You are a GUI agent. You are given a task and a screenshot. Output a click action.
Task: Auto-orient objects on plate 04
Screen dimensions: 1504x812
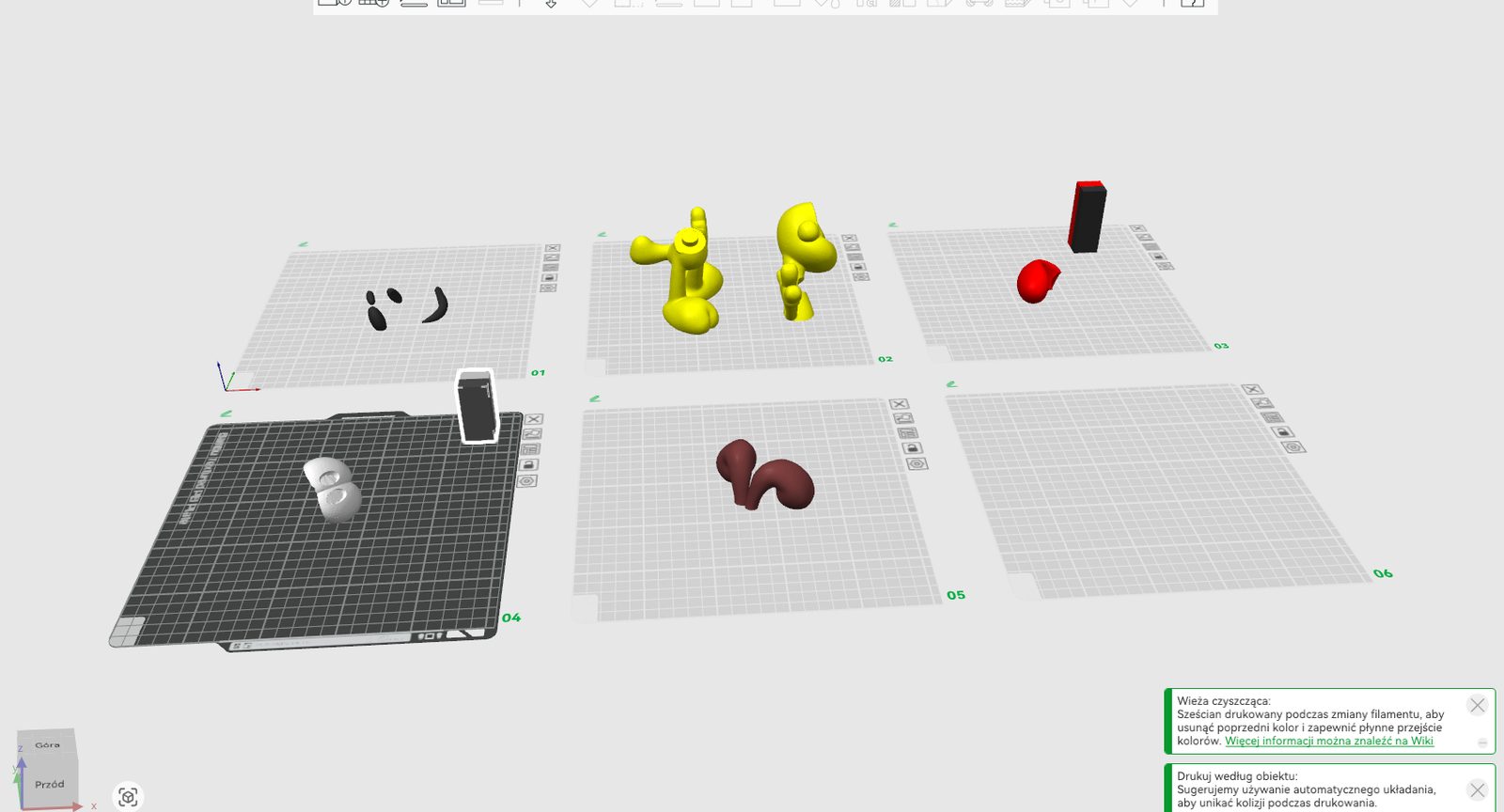click(x=532, y=434)
